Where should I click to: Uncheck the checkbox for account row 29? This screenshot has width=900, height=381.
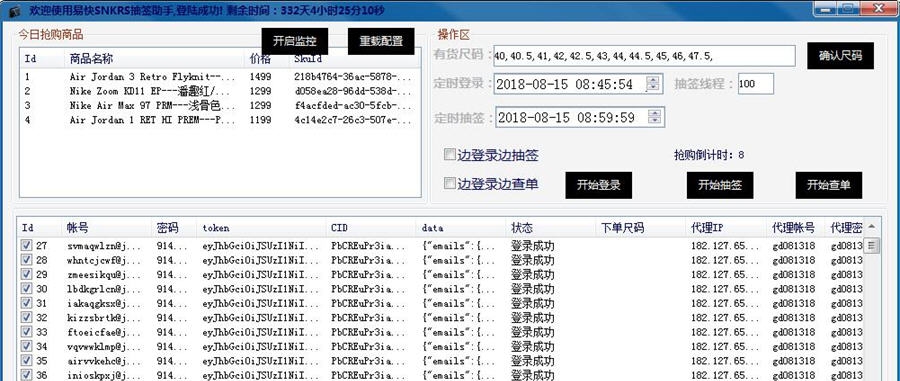click(26, 274)
